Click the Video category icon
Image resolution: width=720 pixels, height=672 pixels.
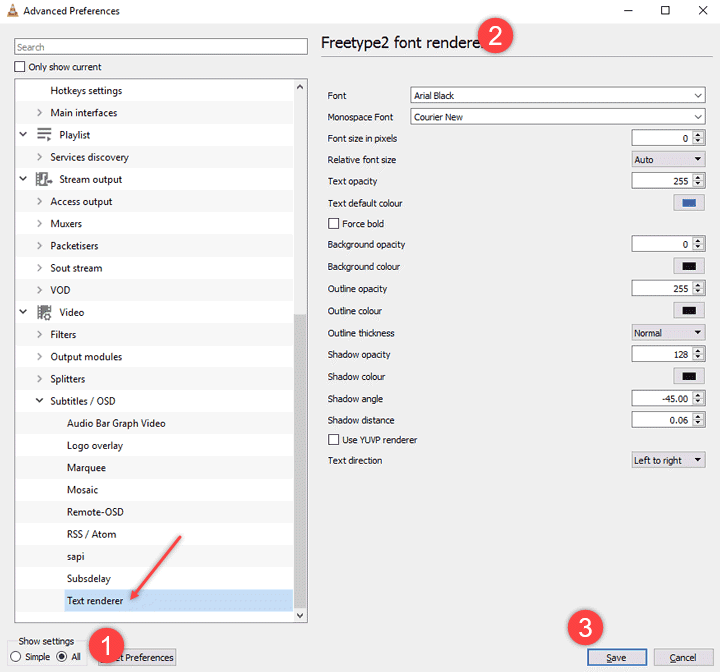tap(44, 312)
